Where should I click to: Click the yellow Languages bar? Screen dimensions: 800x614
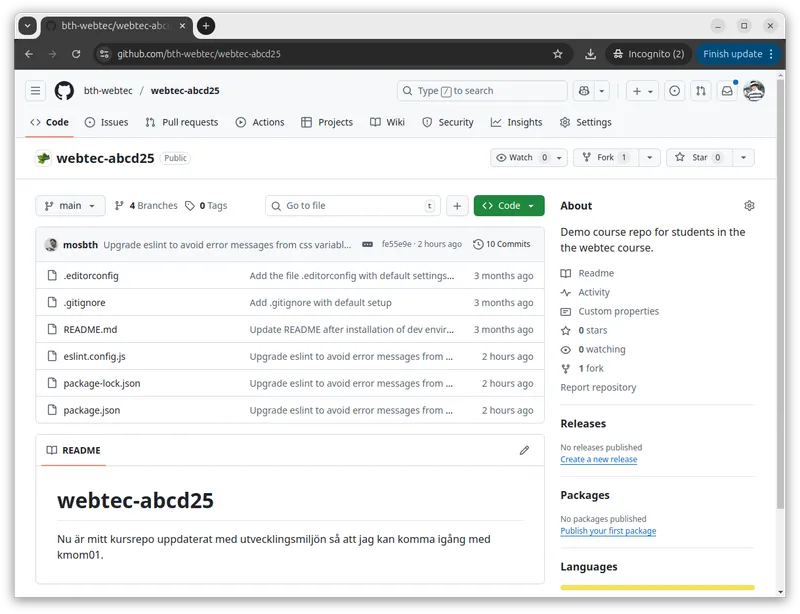(x=657, y=588)
